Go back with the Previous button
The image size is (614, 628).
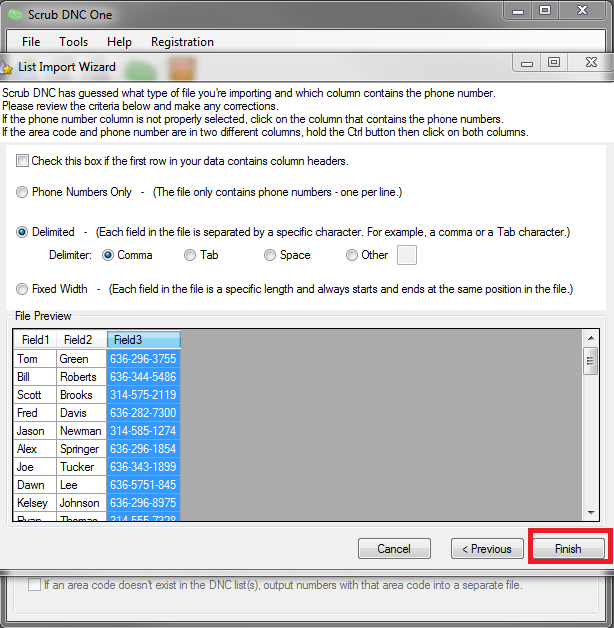coord(487,549)
